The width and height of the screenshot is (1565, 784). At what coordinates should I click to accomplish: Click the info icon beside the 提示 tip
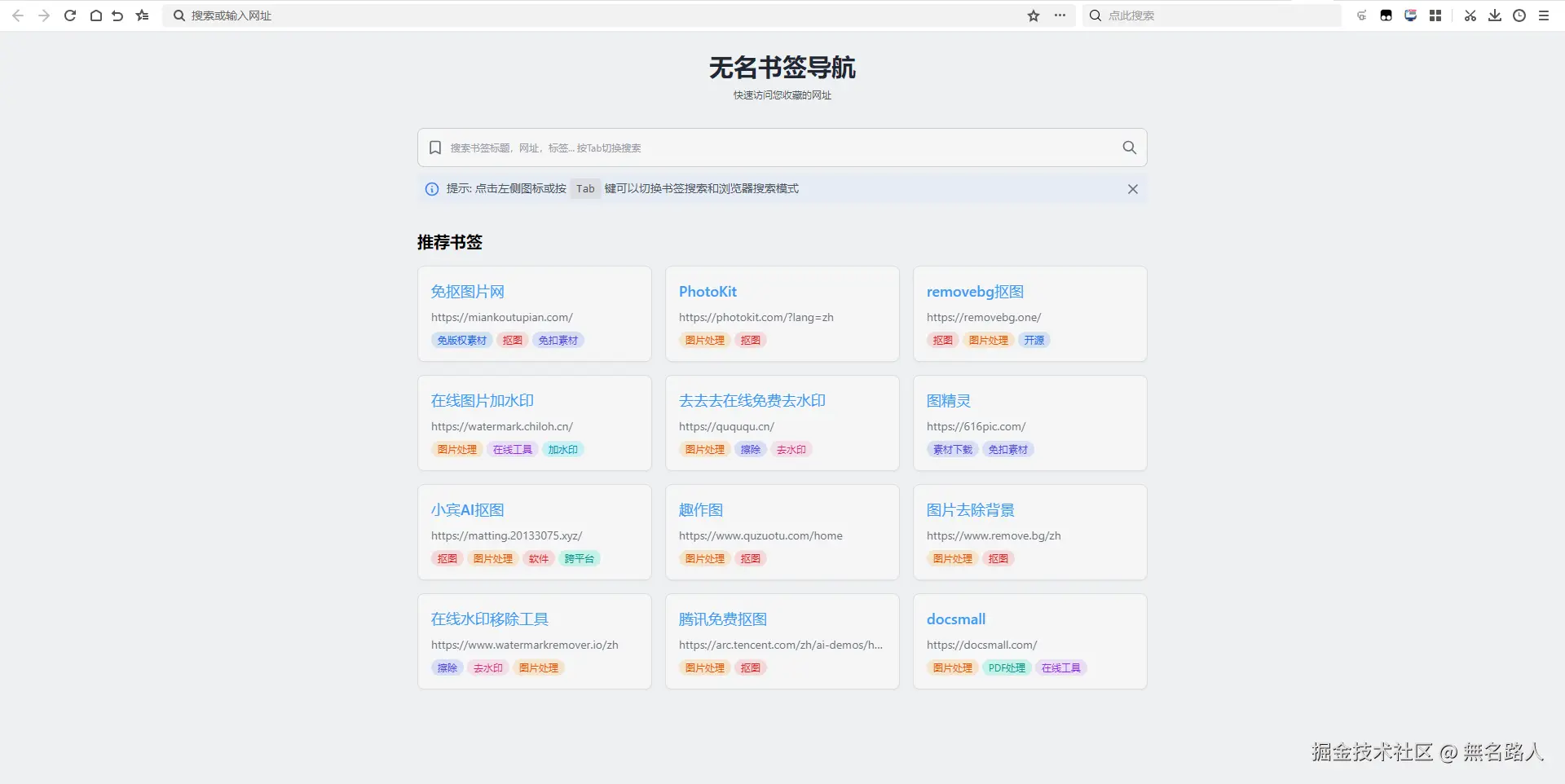[x=432, y=189]
